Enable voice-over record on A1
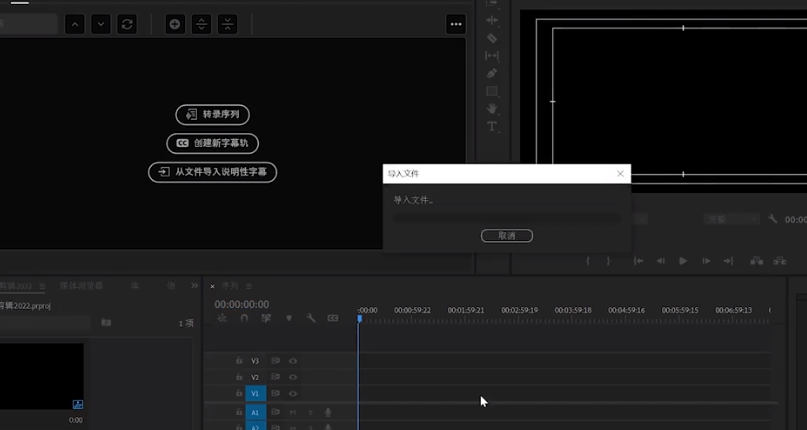The image size is (807, 430). pos(328,412)
